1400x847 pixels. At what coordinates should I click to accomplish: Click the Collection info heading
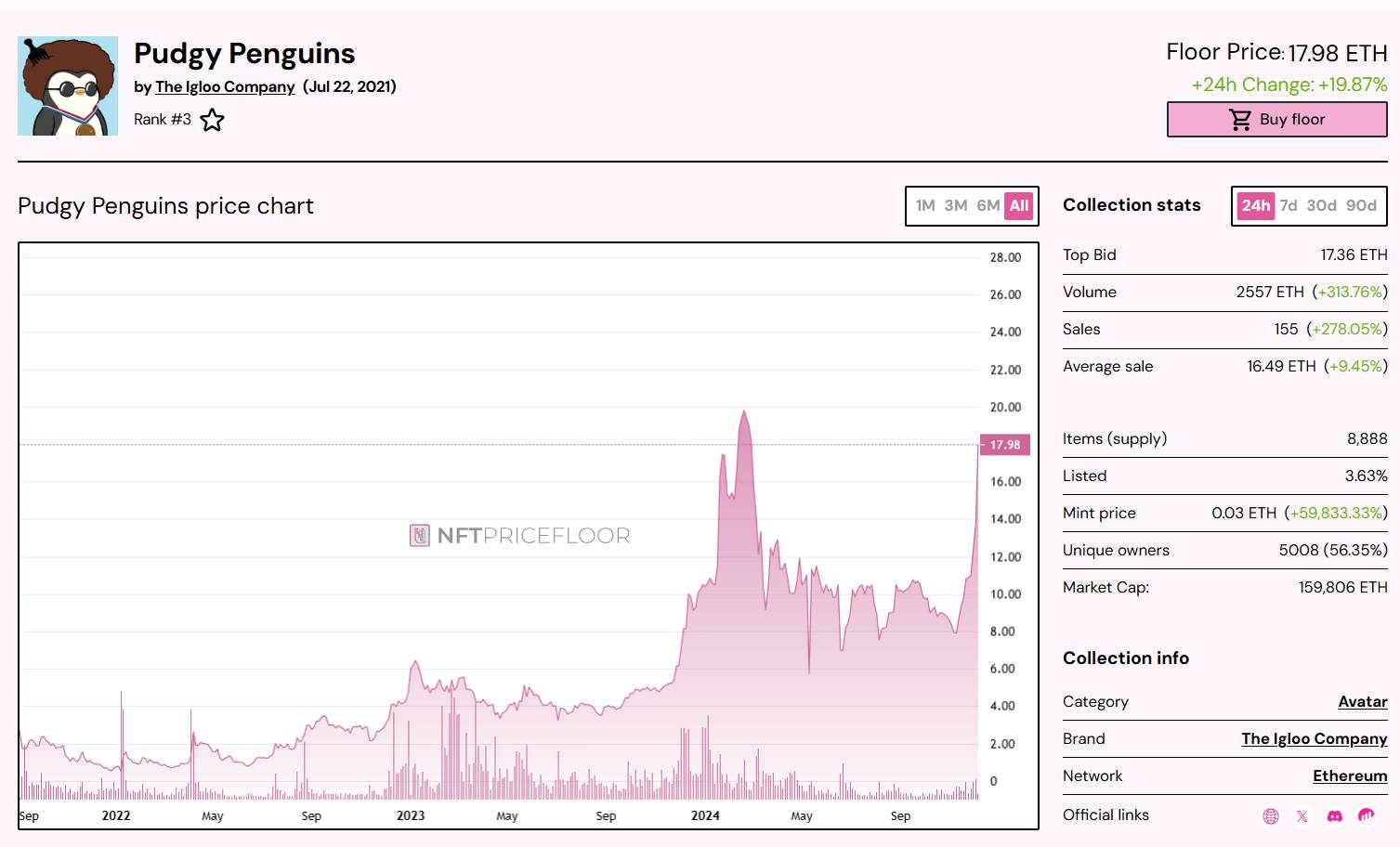1126,658
